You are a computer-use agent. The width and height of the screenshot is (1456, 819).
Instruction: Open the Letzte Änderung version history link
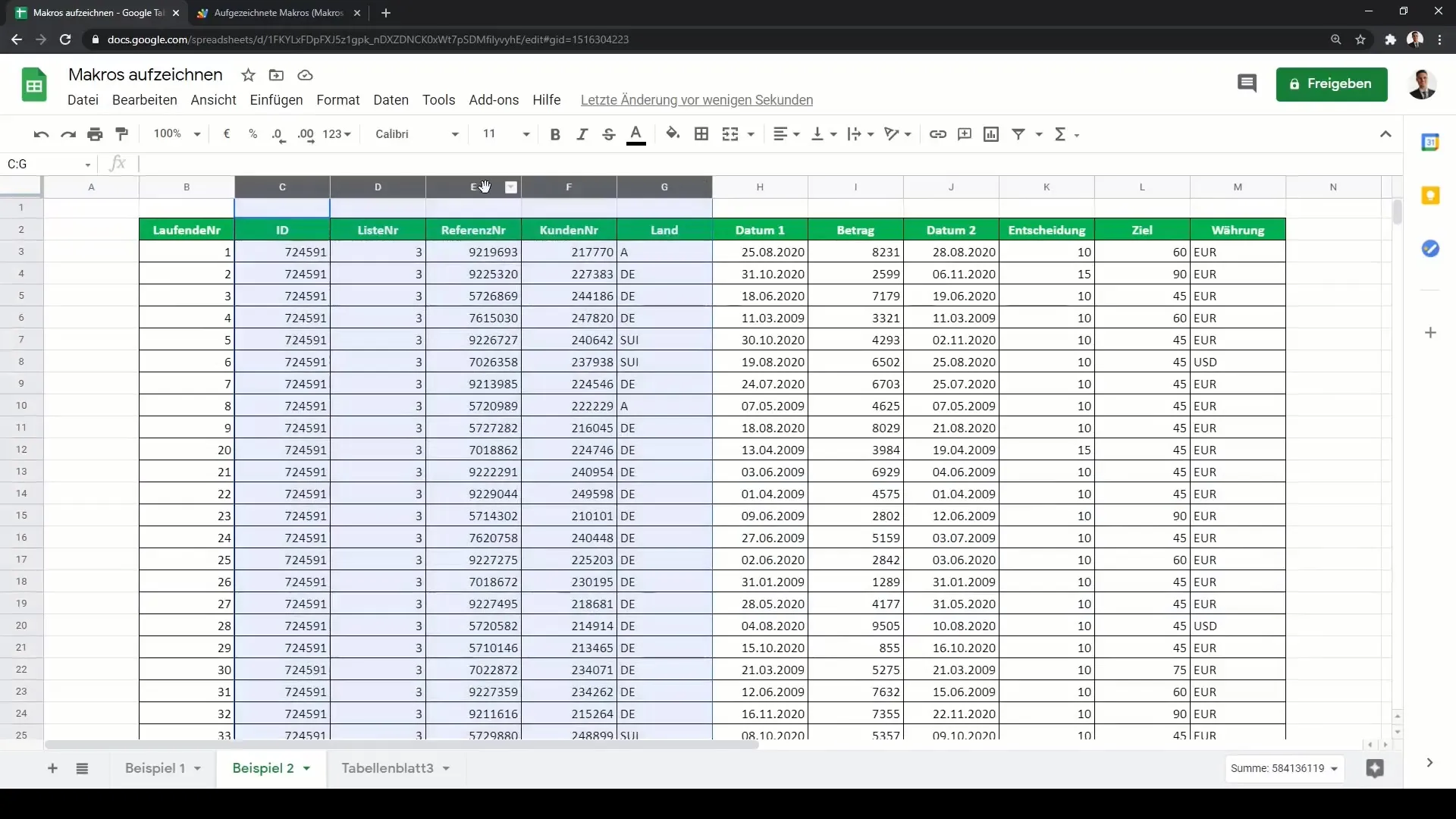[696, 100]
